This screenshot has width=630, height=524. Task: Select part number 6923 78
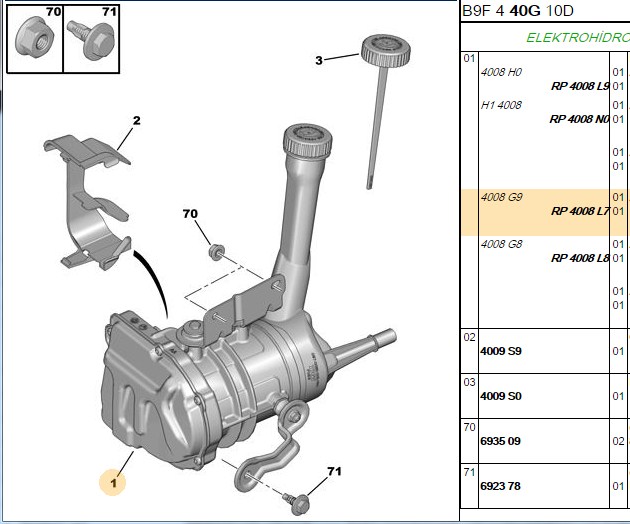500,486
